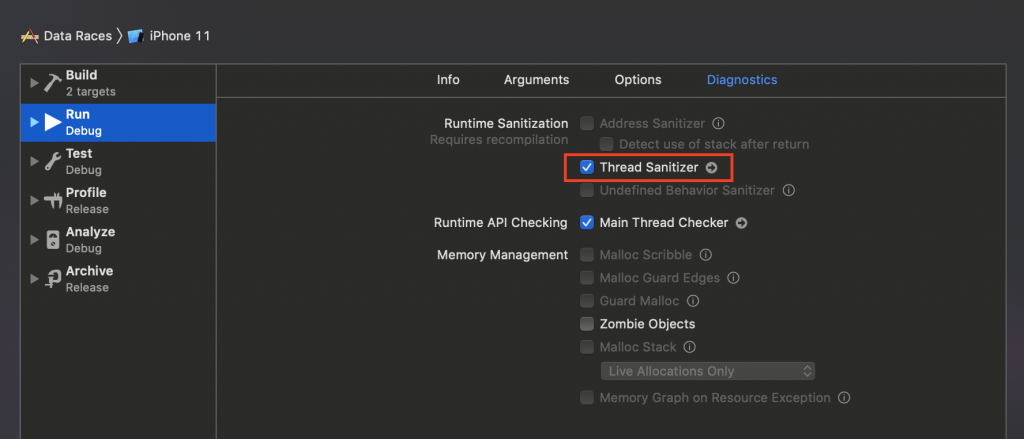Click info icon next to Address Sanitizer
1024x439 pixels.
pos(717,124)
